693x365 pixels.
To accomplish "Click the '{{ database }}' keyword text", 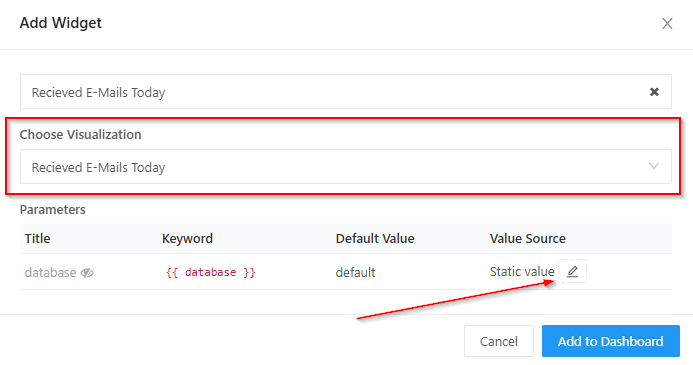I will [210, 272].
